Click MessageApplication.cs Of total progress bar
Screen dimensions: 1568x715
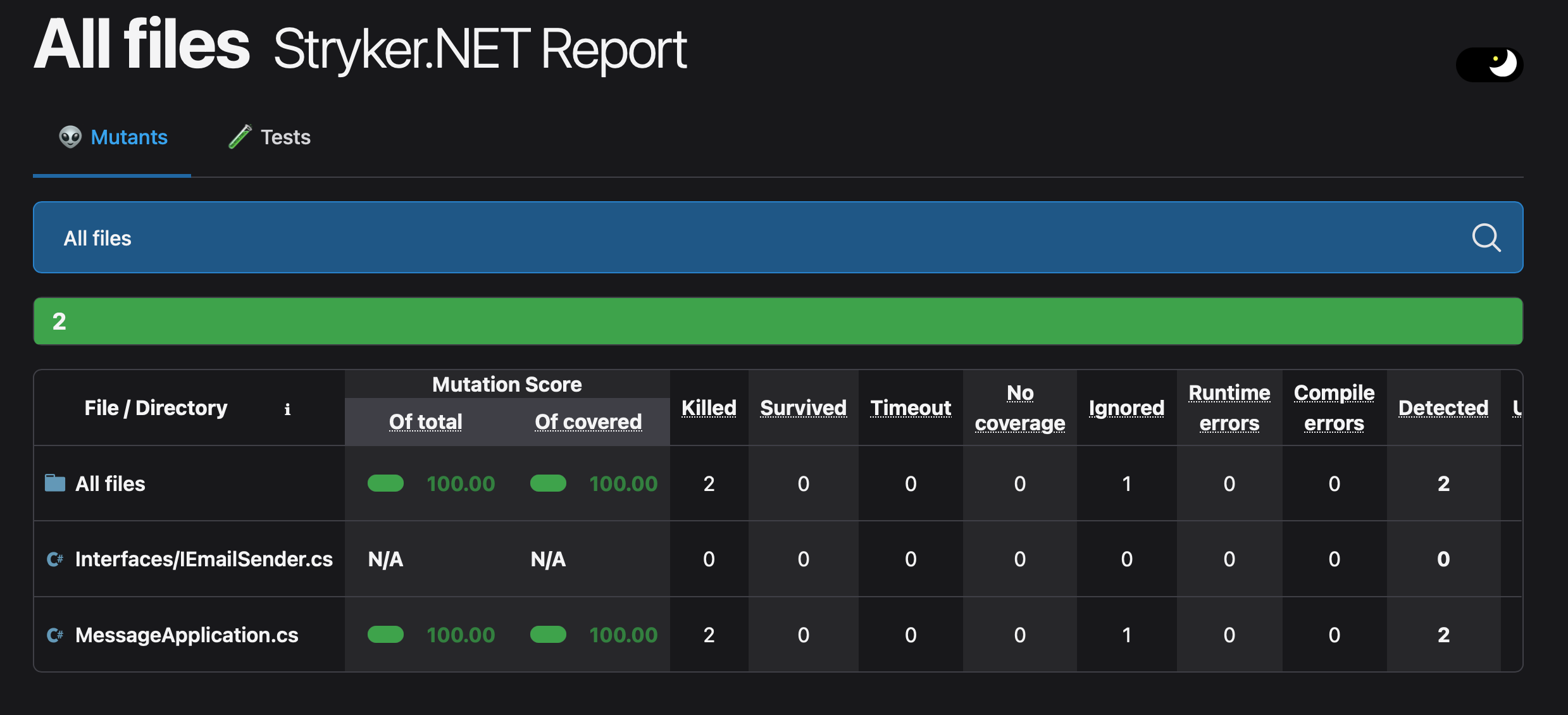(x=385, y=635)
